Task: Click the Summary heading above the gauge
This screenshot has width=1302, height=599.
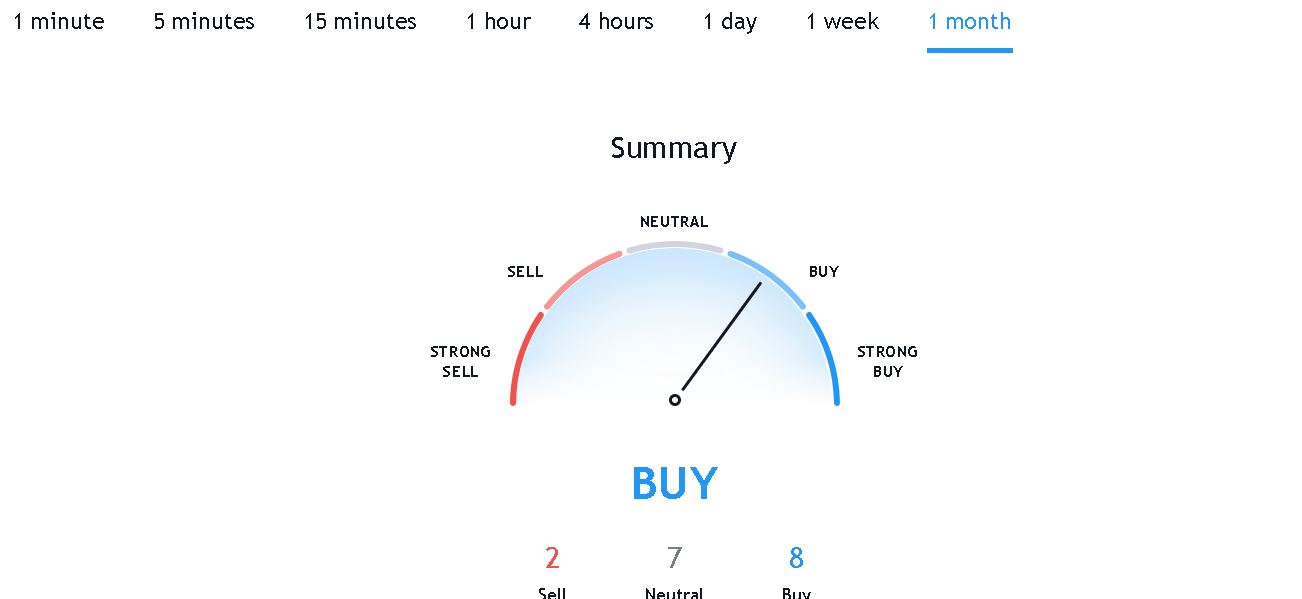Action: (x=674, y=148)
